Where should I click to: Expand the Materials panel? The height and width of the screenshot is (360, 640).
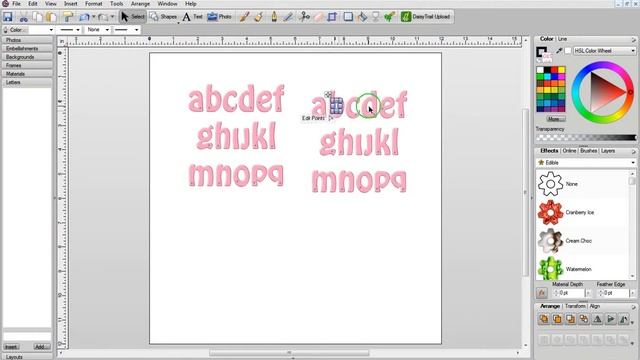(27, 74)
